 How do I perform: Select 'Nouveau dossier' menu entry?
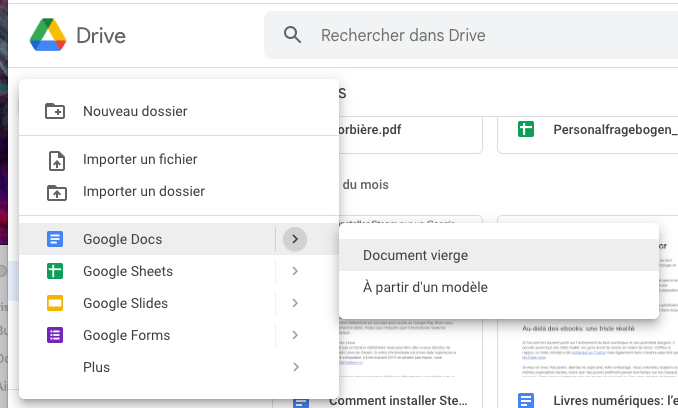pos(179,111)
